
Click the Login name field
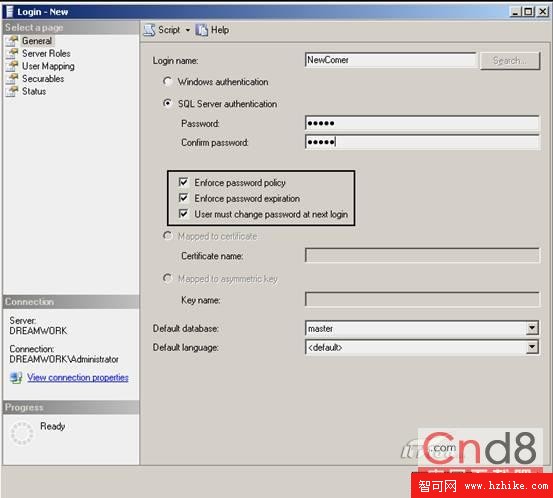tap(390, 60)
